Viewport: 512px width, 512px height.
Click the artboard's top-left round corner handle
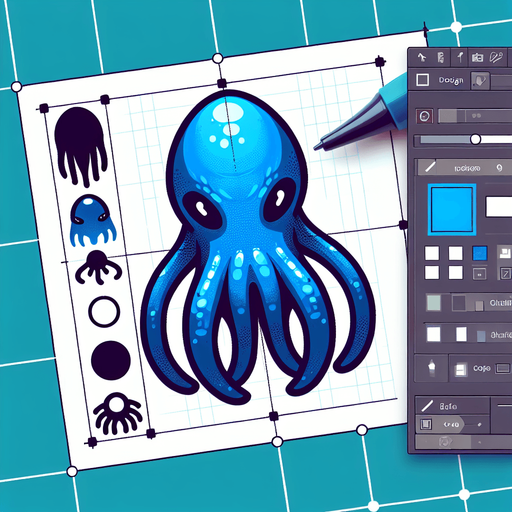click(16, 87)
